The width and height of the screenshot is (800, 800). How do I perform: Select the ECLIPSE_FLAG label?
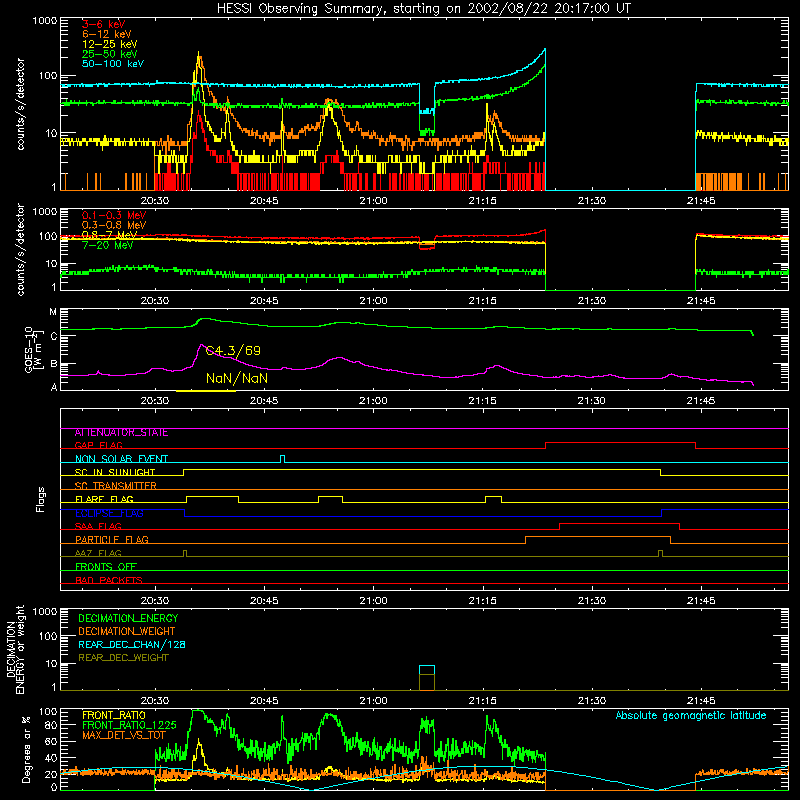click(109, 513)
